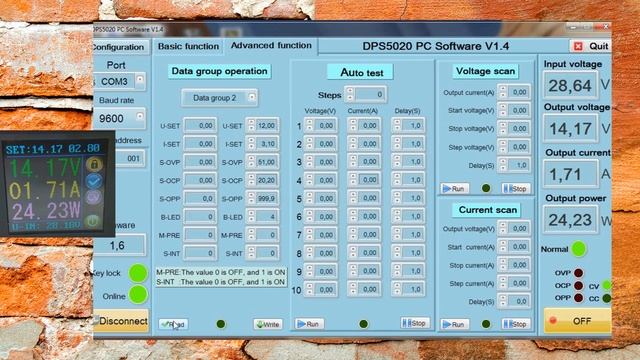This screenshot has width=640, height=360.
Task: Run the Current scan
Action: coord(454,324)
